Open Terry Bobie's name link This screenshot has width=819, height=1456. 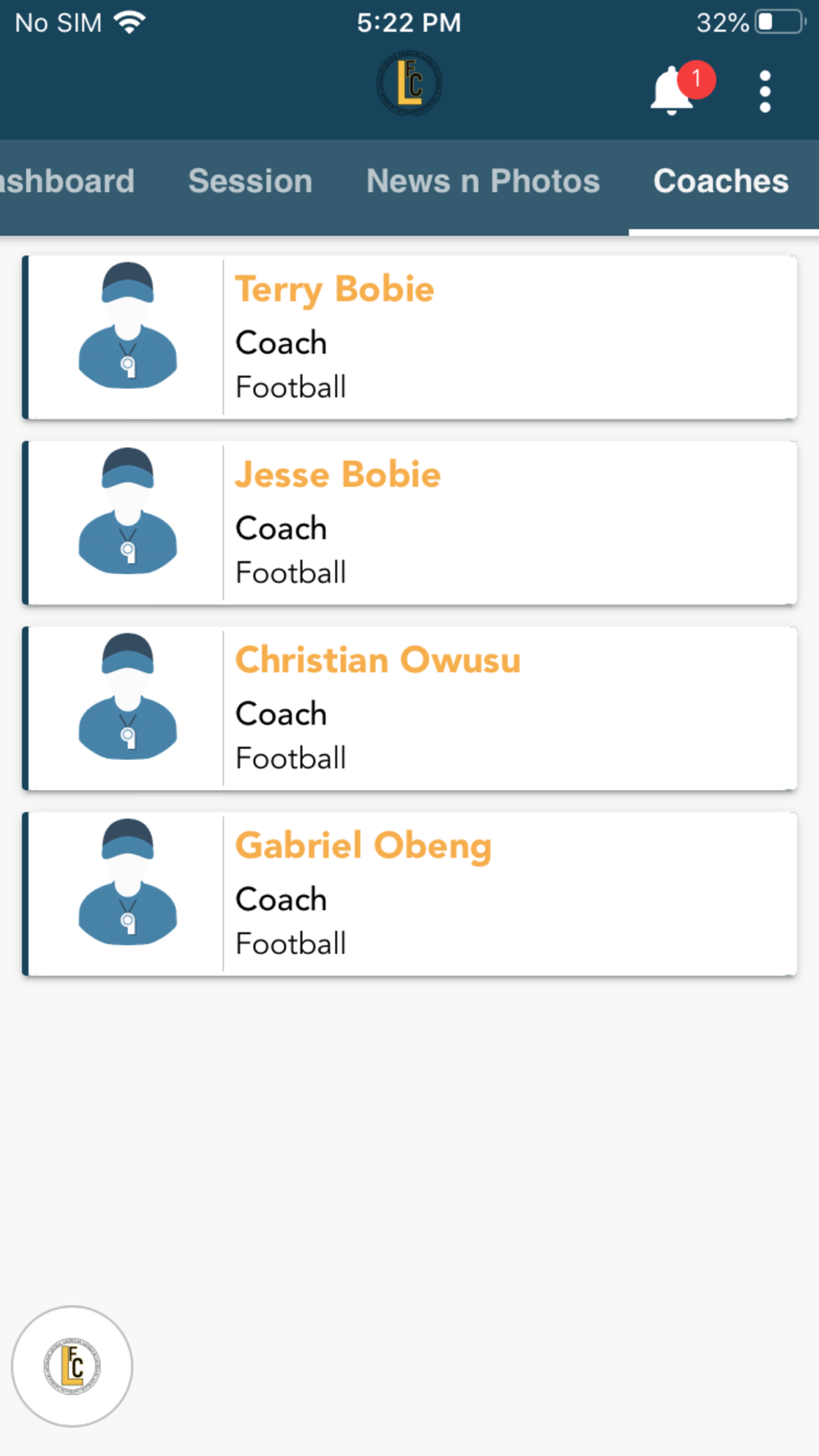(x=334, y=290)
